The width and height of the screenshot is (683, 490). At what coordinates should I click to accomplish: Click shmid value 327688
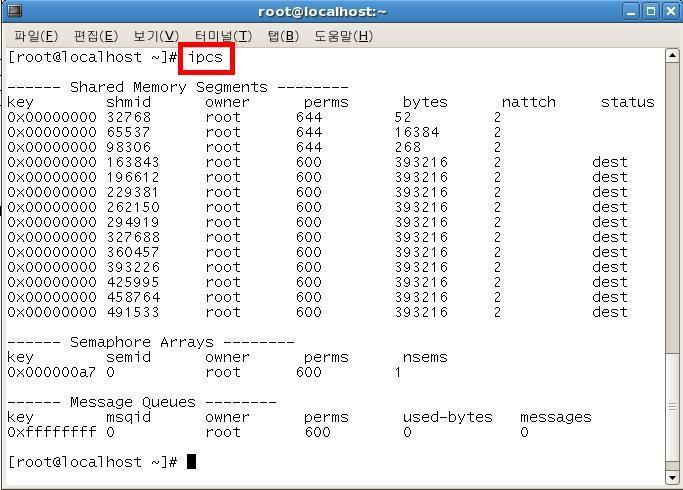coord(133,237)
